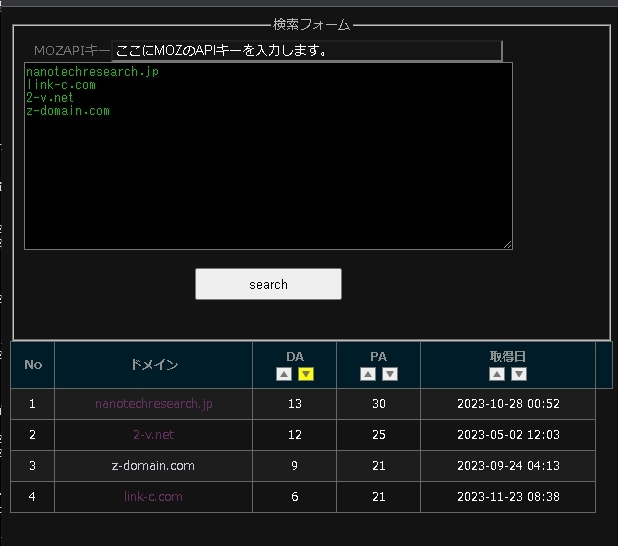Focus the MOZ API key input field
The width and height of the screenshot is (618, 546).
pos(307,50)
